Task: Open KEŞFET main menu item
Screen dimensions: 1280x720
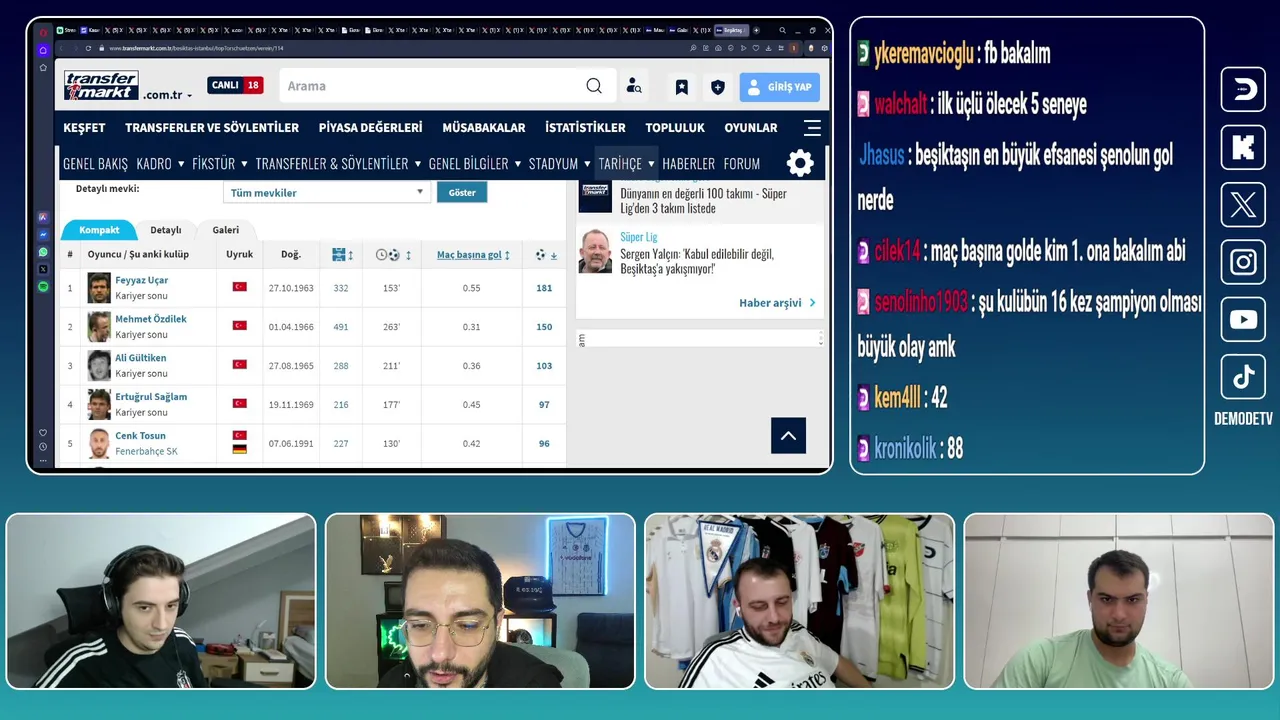Action: coord(84,128)
